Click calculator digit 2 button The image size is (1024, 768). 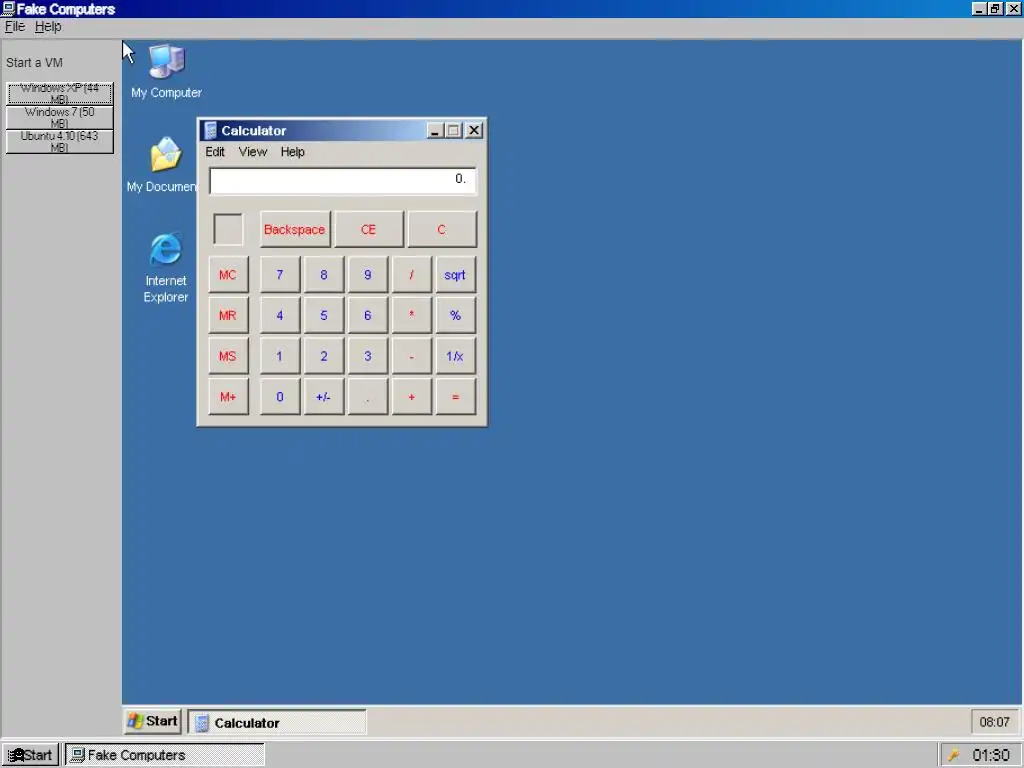[x=323, y=356]
